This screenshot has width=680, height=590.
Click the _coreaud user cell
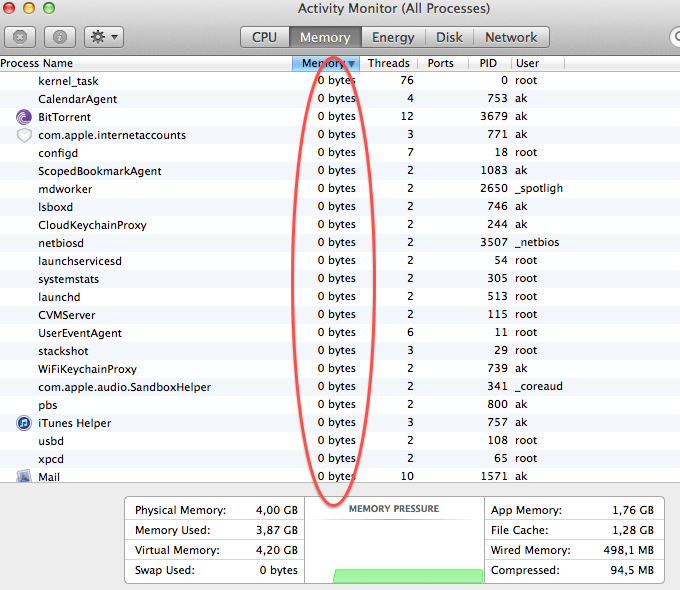[x=539, y=386]
